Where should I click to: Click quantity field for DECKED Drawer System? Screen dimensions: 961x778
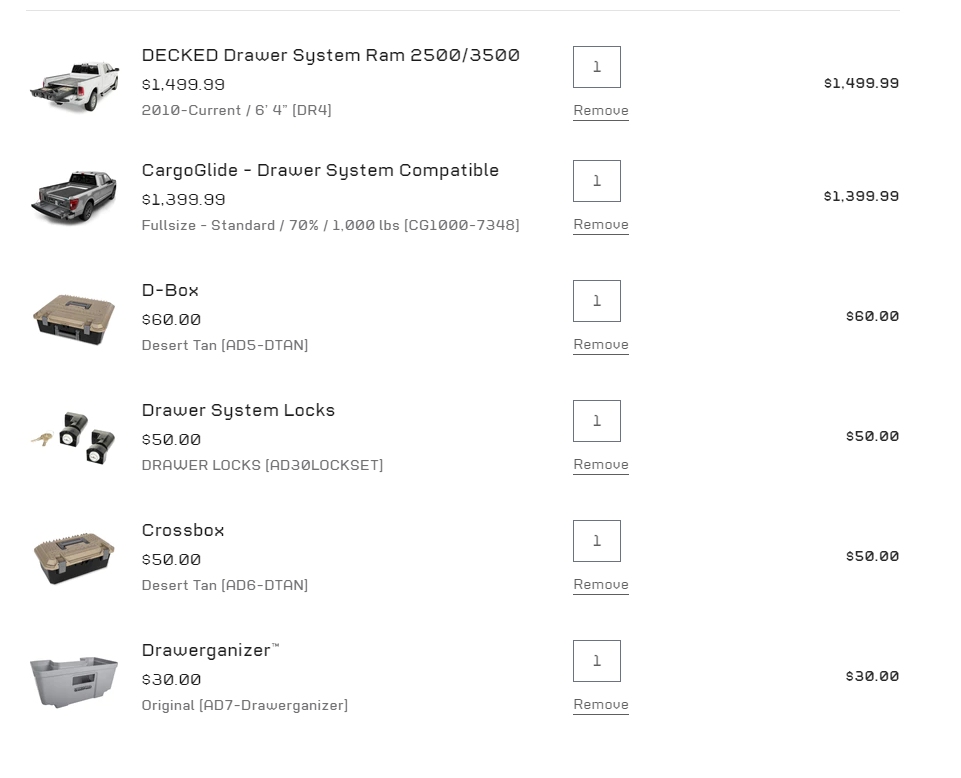pyautogui.click(x=597, y=67)
